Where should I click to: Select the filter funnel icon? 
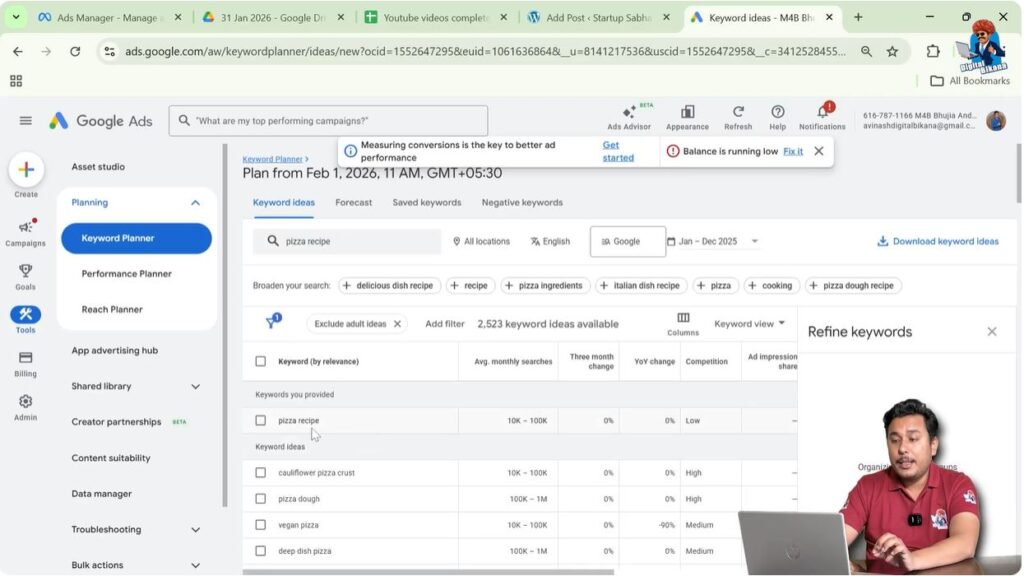272,323
